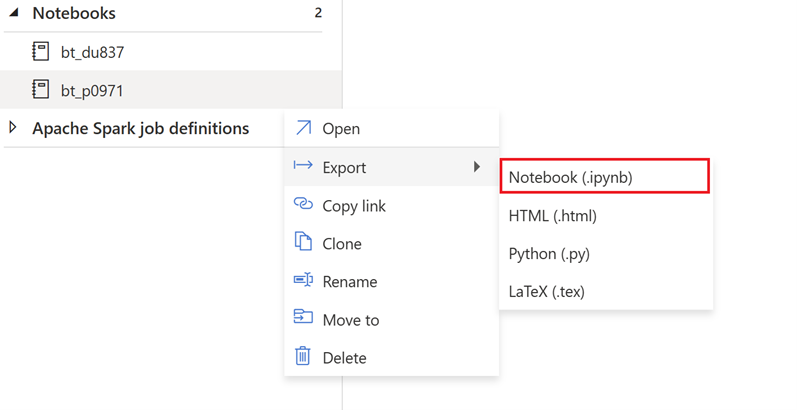Viewport: 797px width, 410px height.
Task: Collapse the Notebooks section triangle
Action: click(13, 13)
